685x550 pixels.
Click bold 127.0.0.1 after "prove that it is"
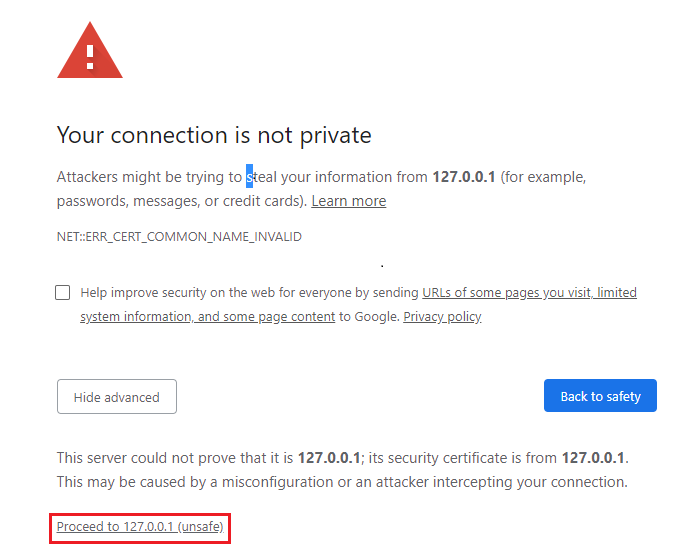[329, 458]
